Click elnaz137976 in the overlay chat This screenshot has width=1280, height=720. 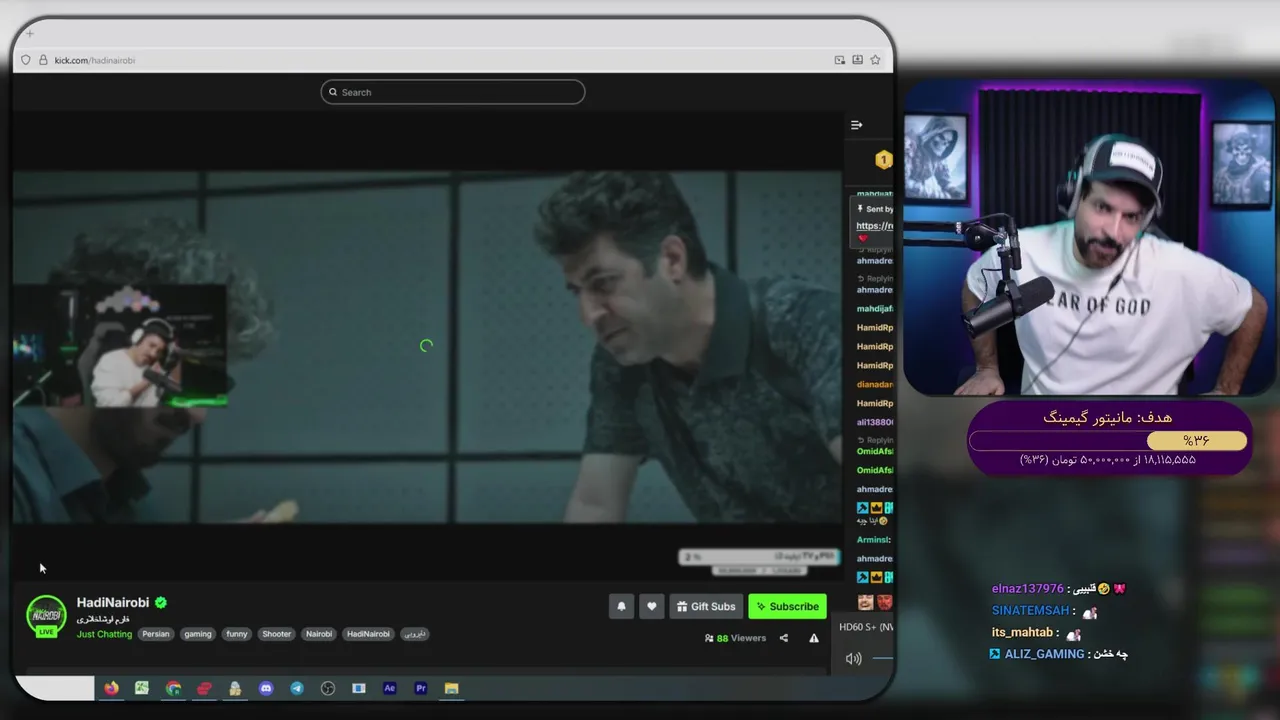click(1027, 589)
